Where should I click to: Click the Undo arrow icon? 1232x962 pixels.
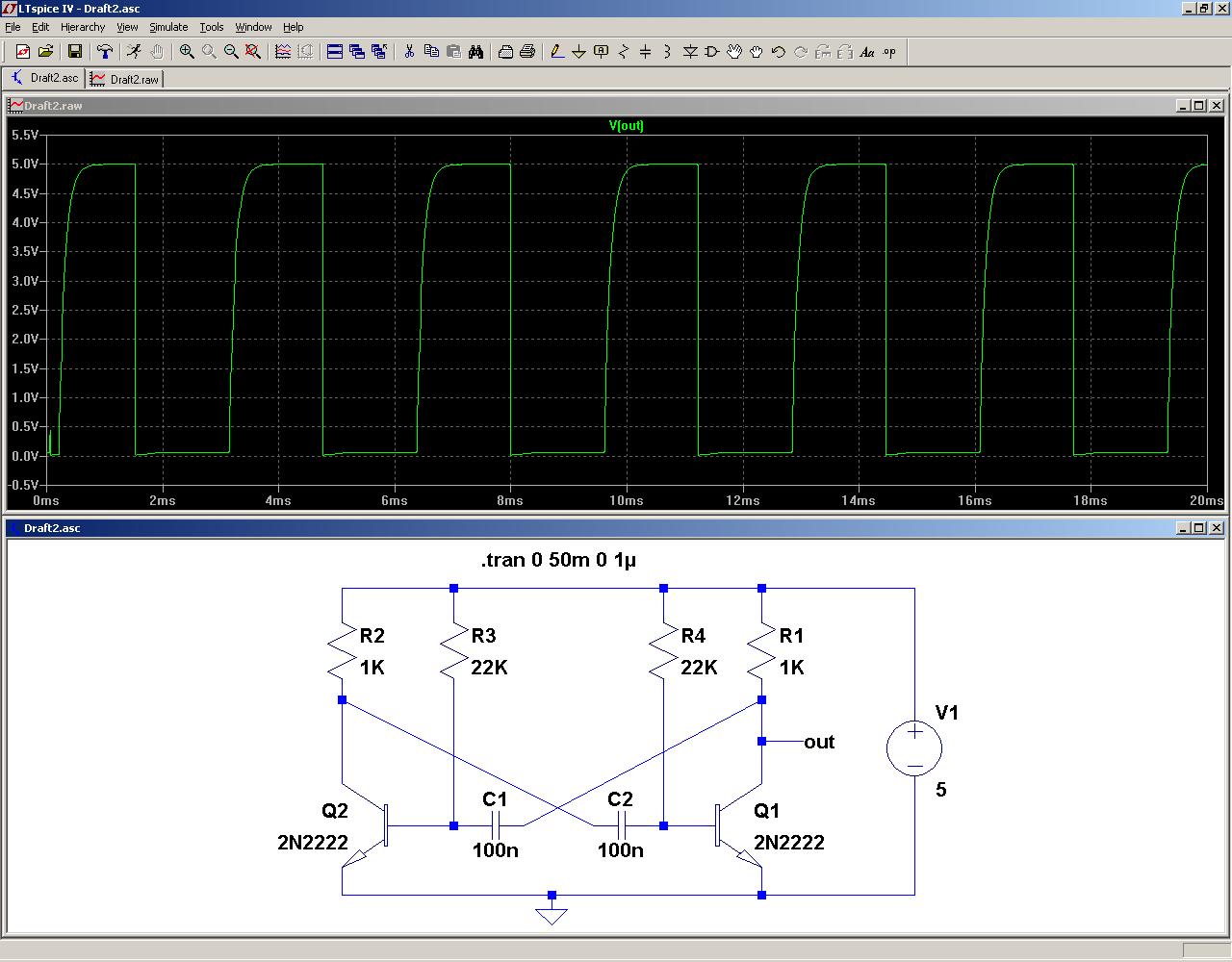[x=779, y=52]
